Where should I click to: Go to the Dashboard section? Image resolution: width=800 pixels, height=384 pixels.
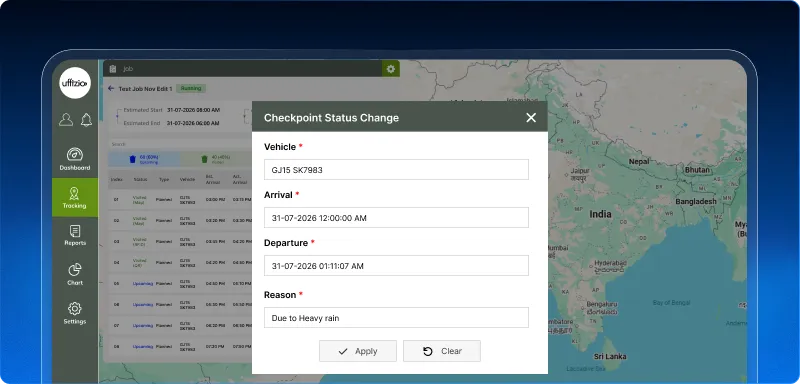click(x=75, y=159)
